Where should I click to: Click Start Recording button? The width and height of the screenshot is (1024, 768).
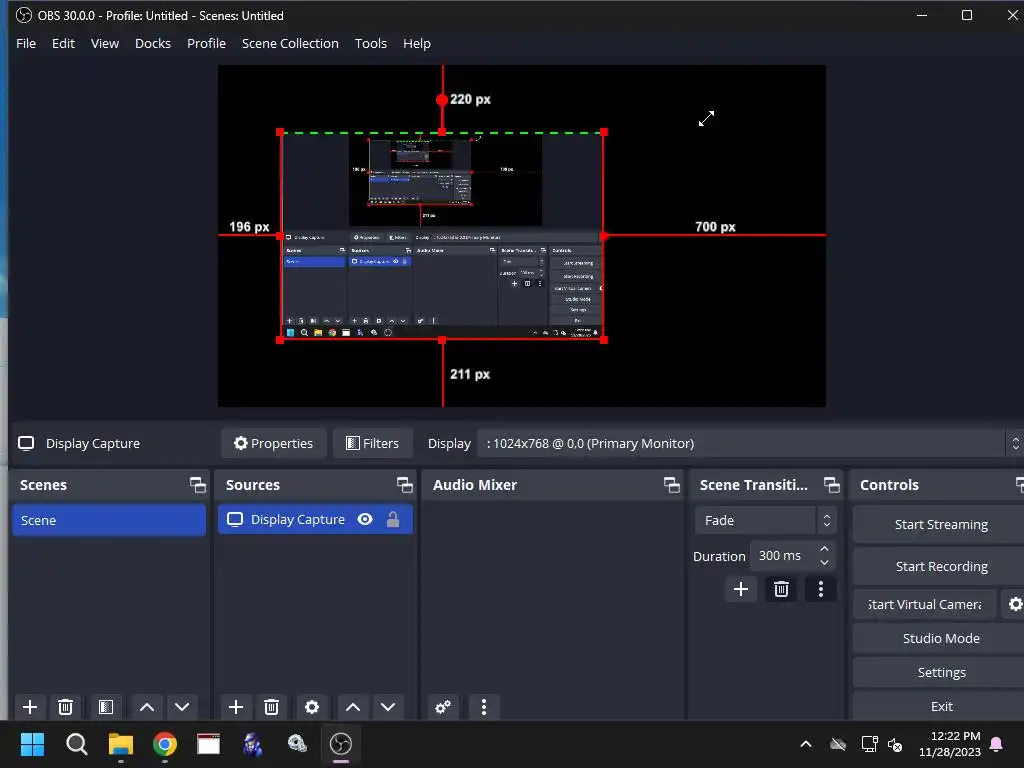pos(940,566)
